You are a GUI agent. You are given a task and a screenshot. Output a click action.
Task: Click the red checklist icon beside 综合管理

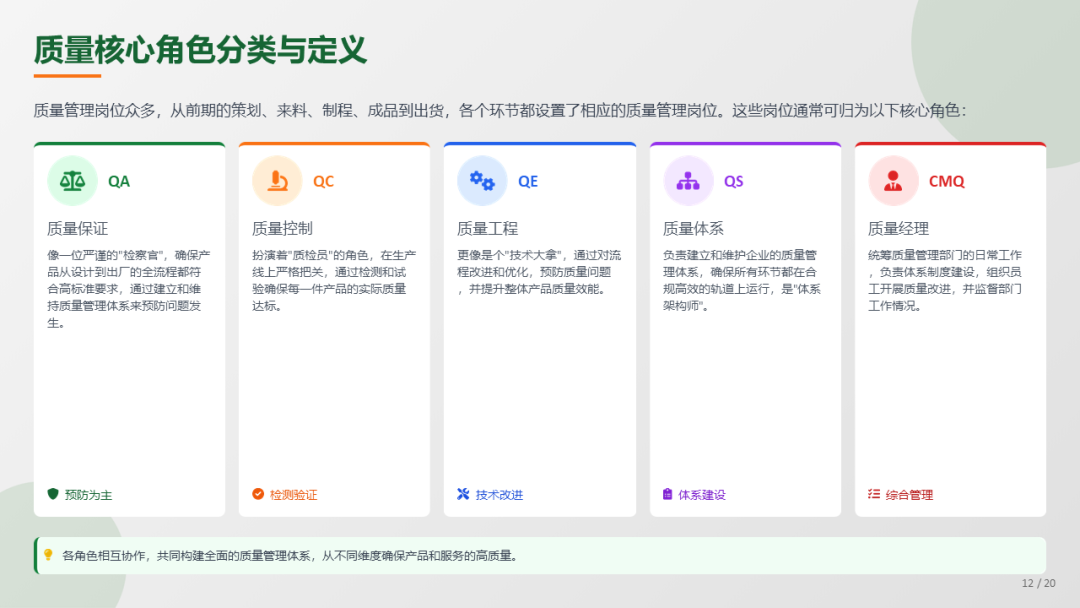point(874,494)
